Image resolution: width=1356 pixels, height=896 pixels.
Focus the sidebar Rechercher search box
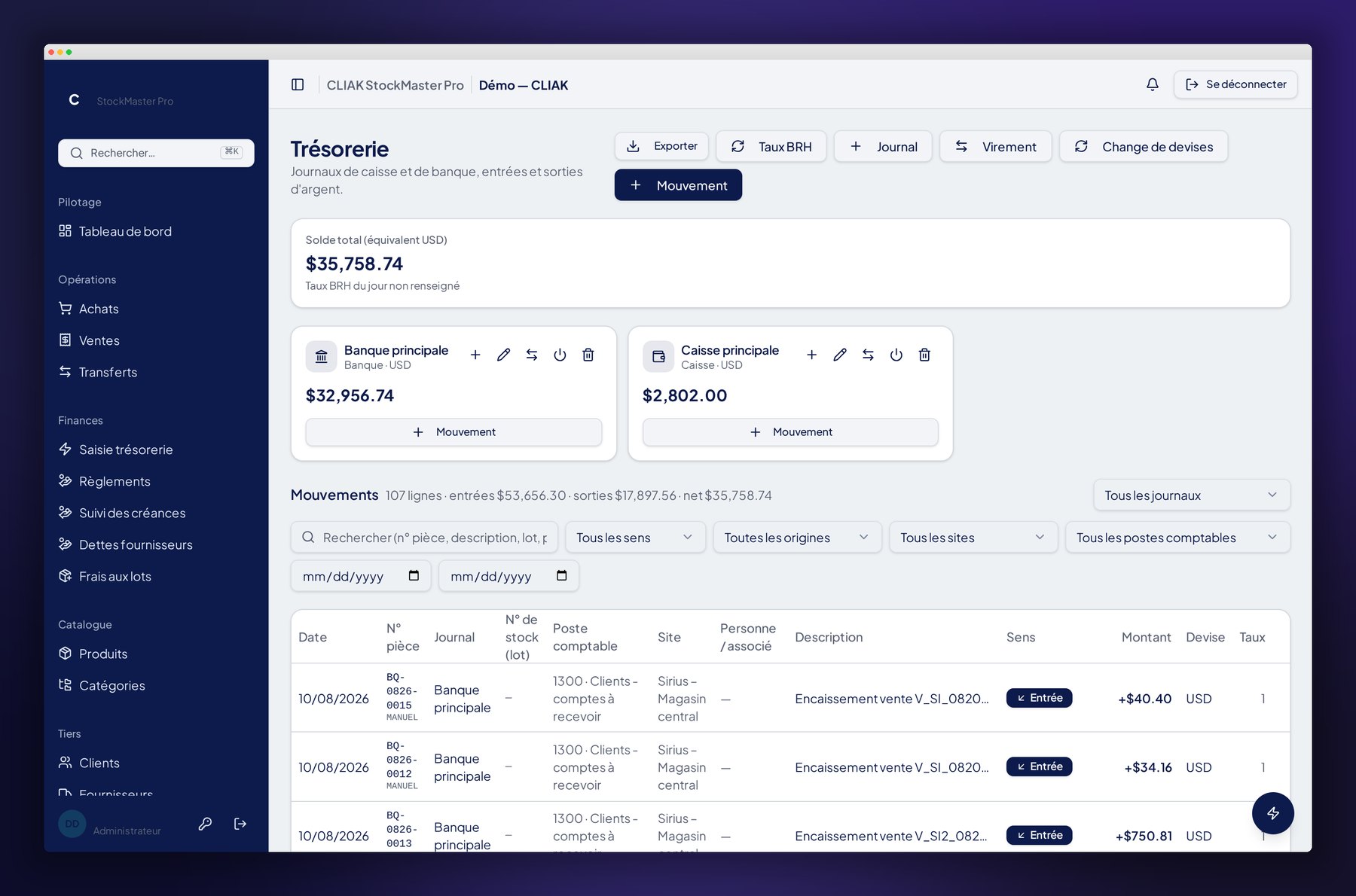pyautogui.click(x=156, y=153)
